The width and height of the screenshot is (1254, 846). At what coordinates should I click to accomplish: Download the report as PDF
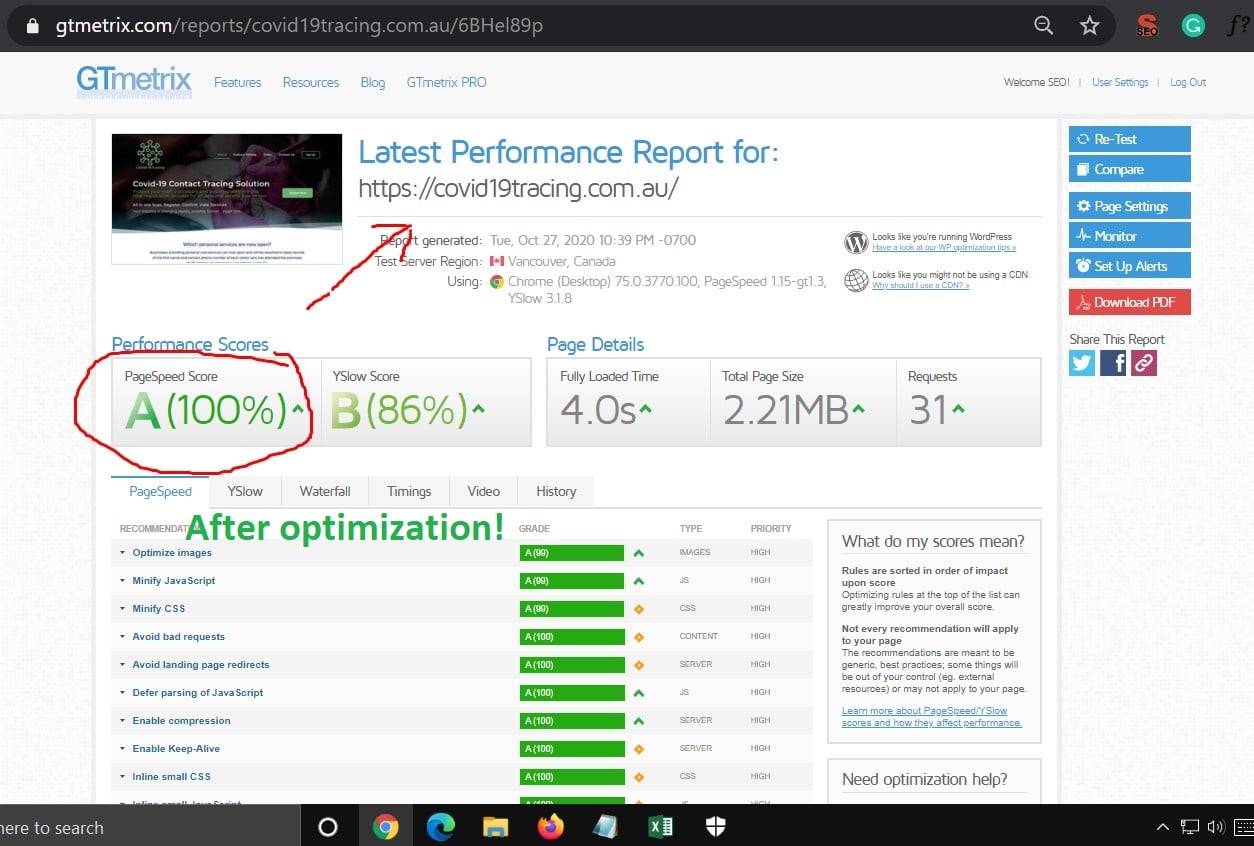(1129, 301)
